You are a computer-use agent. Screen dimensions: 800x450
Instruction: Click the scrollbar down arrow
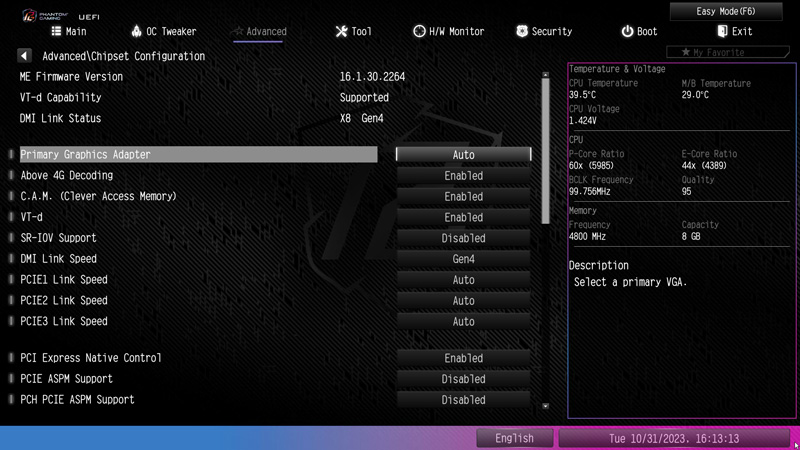click(545, 406)
